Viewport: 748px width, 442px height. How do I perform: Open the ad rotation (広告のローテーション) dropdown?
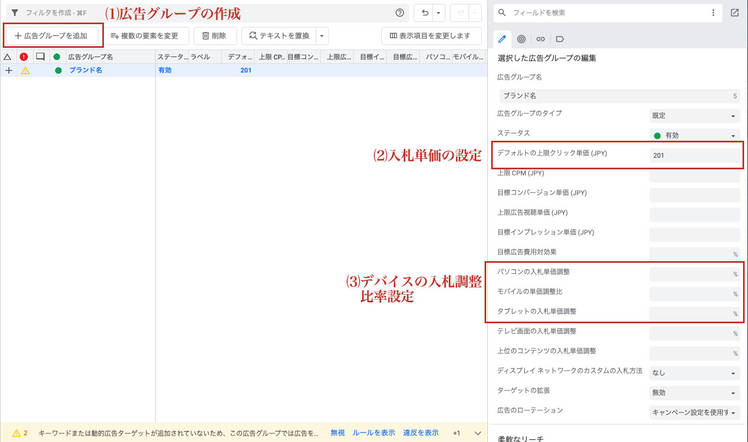pos(694,411)
